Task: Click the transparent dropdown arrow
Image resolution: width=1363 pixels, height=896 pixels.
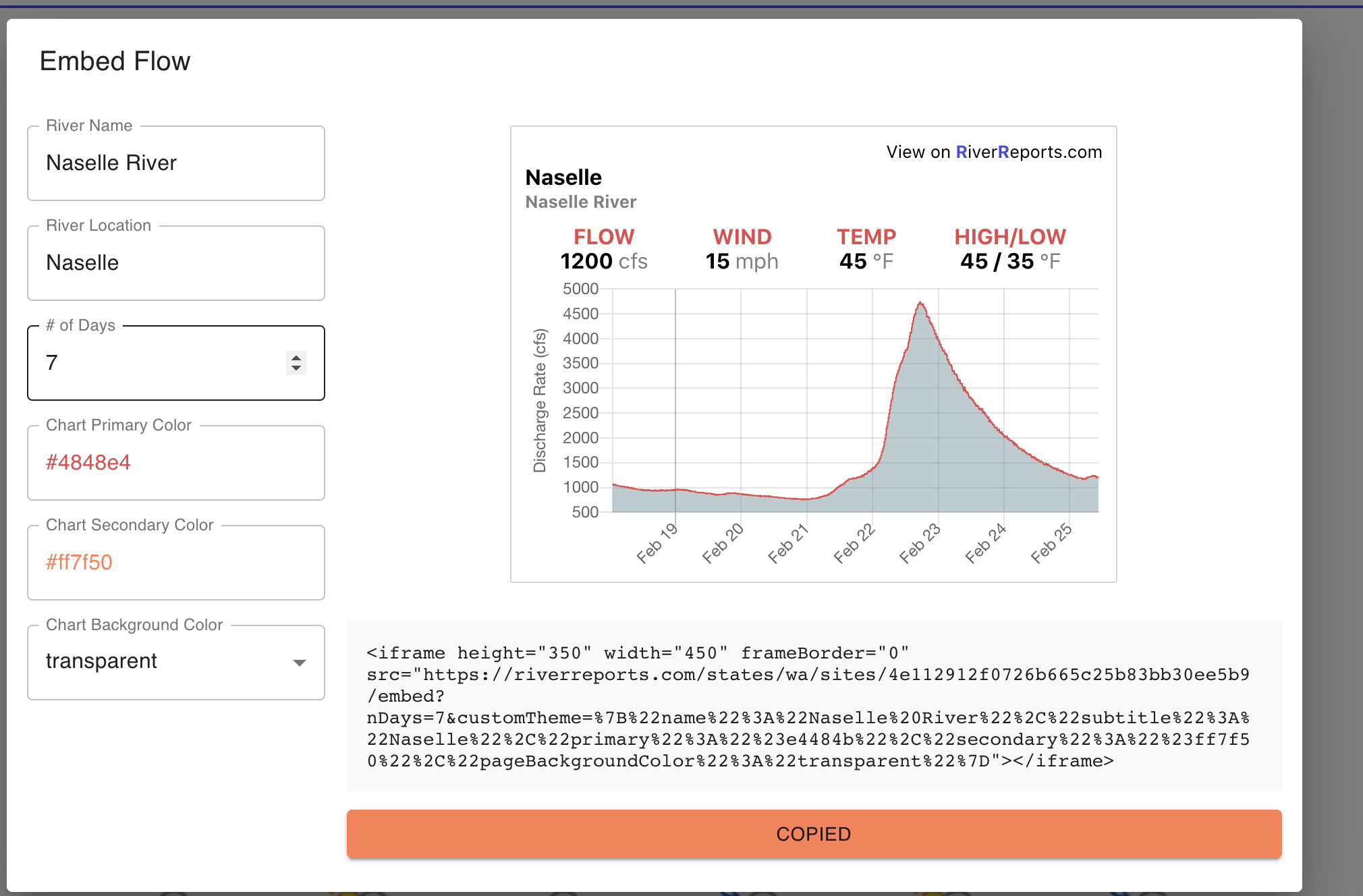Action: (299, 663)
